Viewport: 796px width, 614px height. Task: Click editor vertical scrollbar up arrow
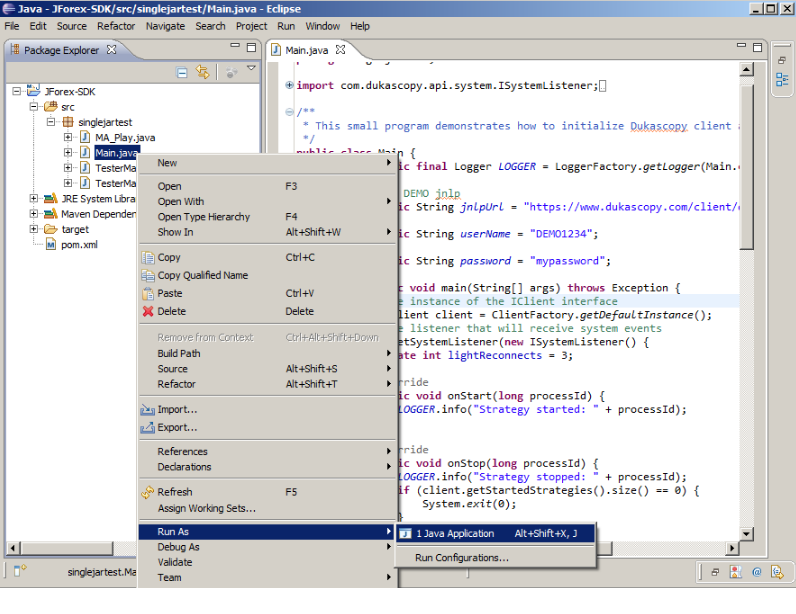(x=746, y=70)
